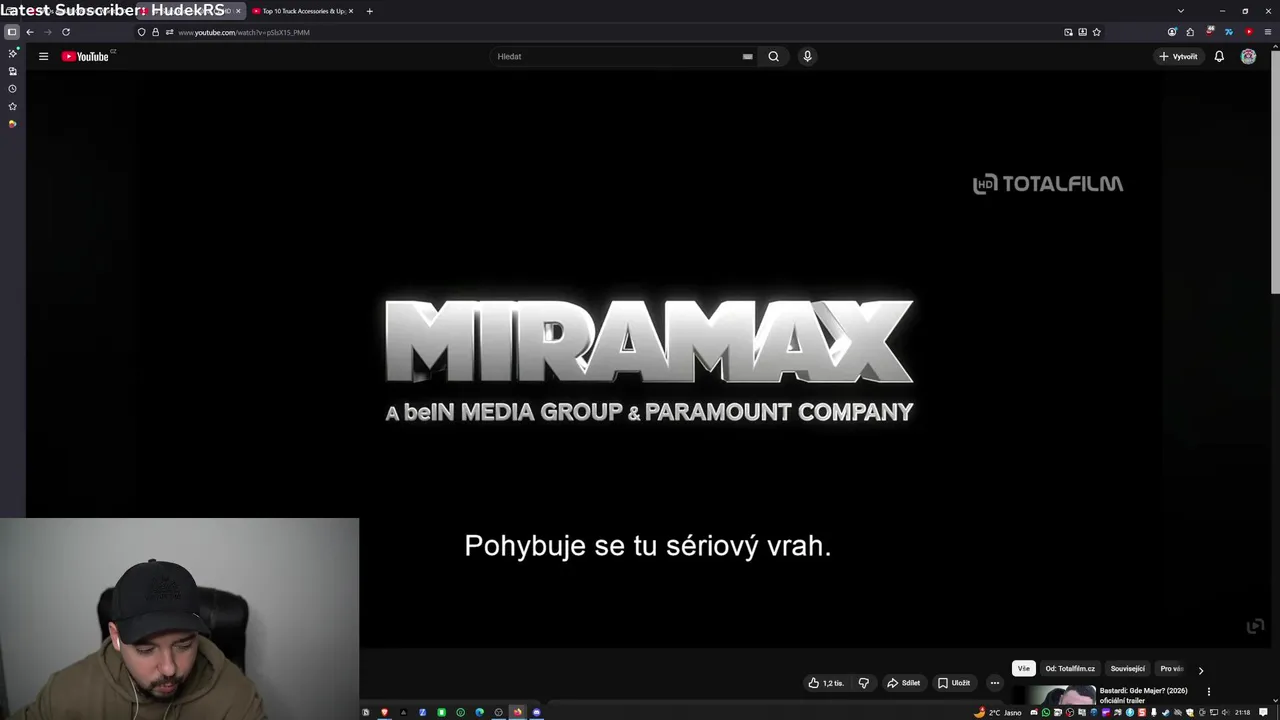Show more filter chips with arrow

click(x=1201, y=670)
